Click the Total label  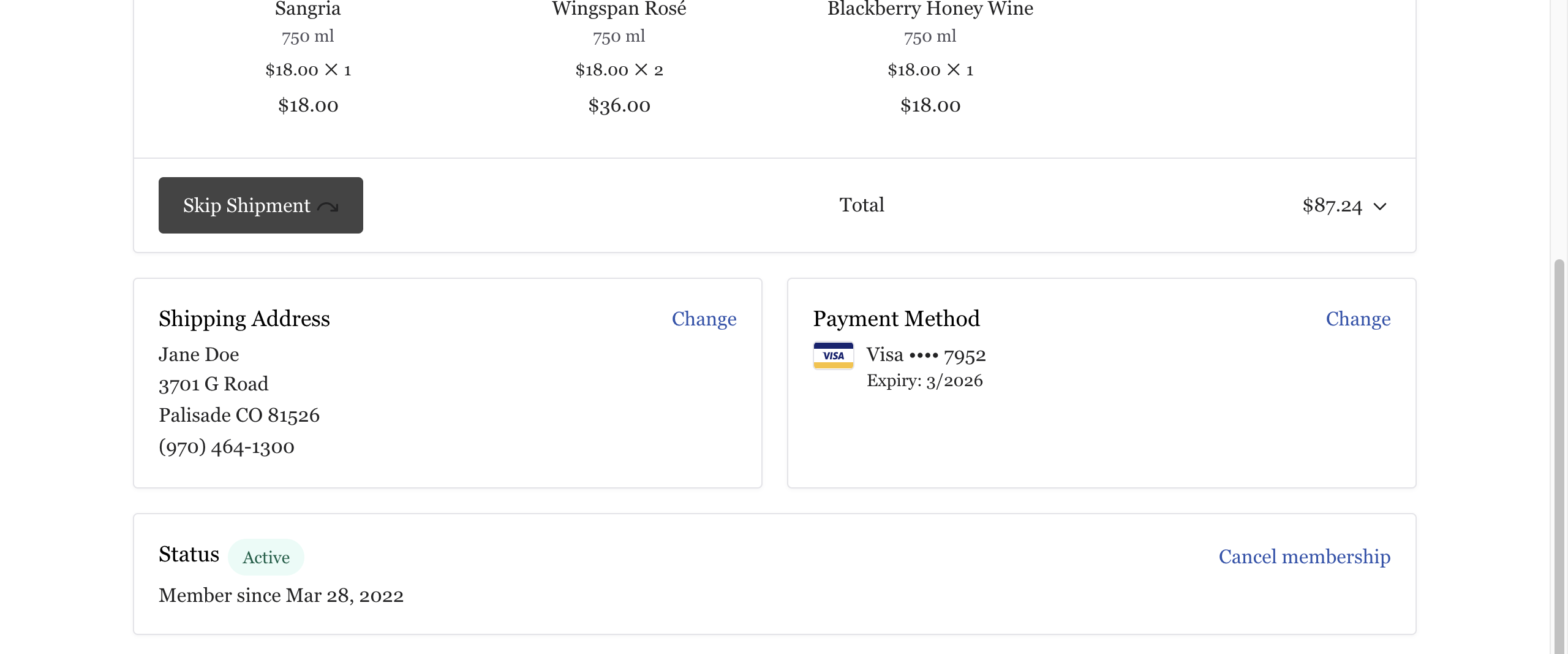tap(861, 205)
